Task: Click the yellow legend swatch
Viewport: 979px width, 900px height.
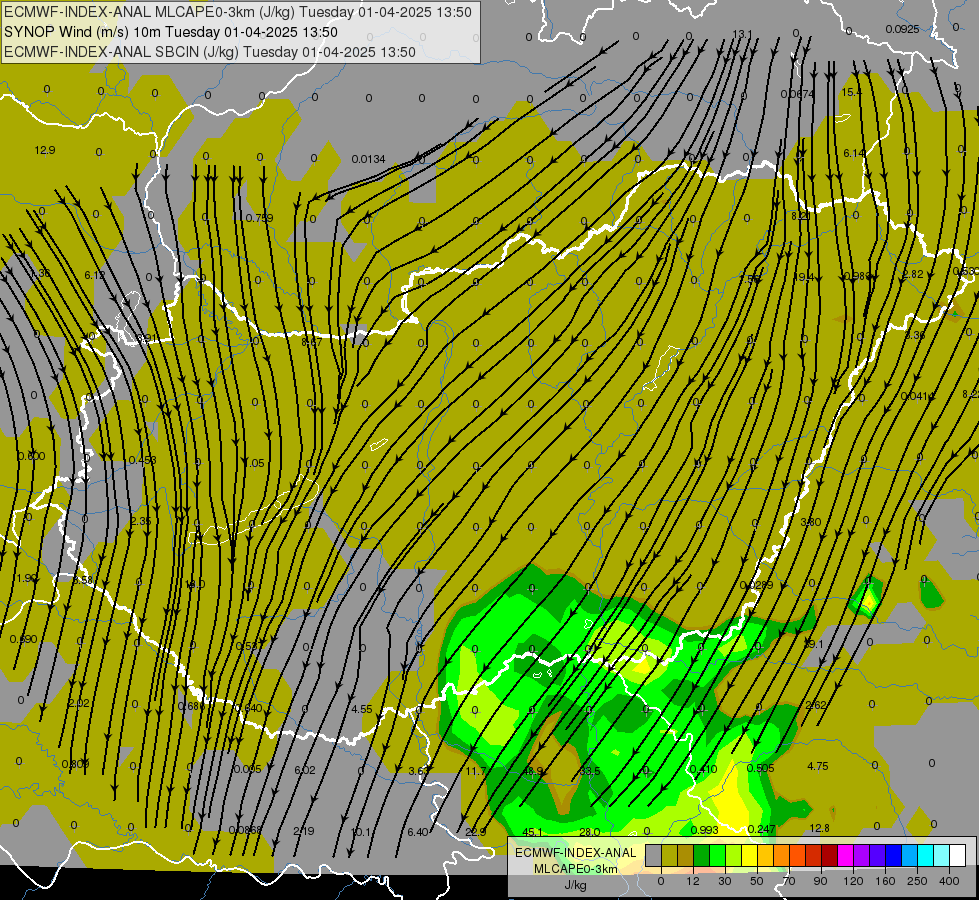Action: (749, 856)
